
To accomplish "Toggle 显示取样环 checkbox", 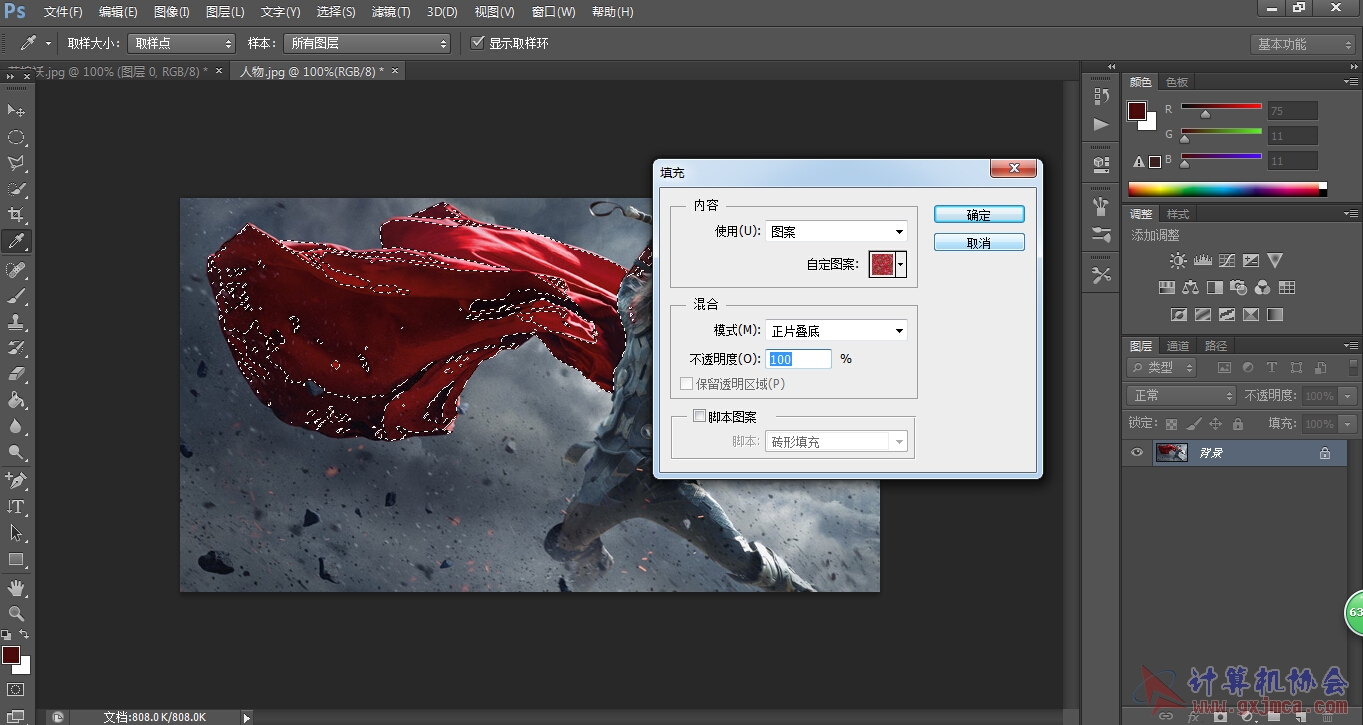I will pos(478,43).
